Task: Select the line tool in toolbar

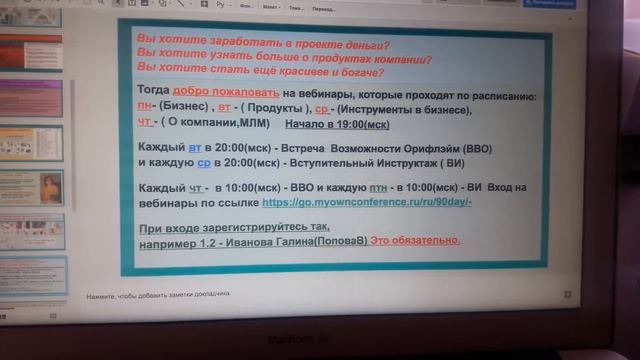Action: click(182, 4)
